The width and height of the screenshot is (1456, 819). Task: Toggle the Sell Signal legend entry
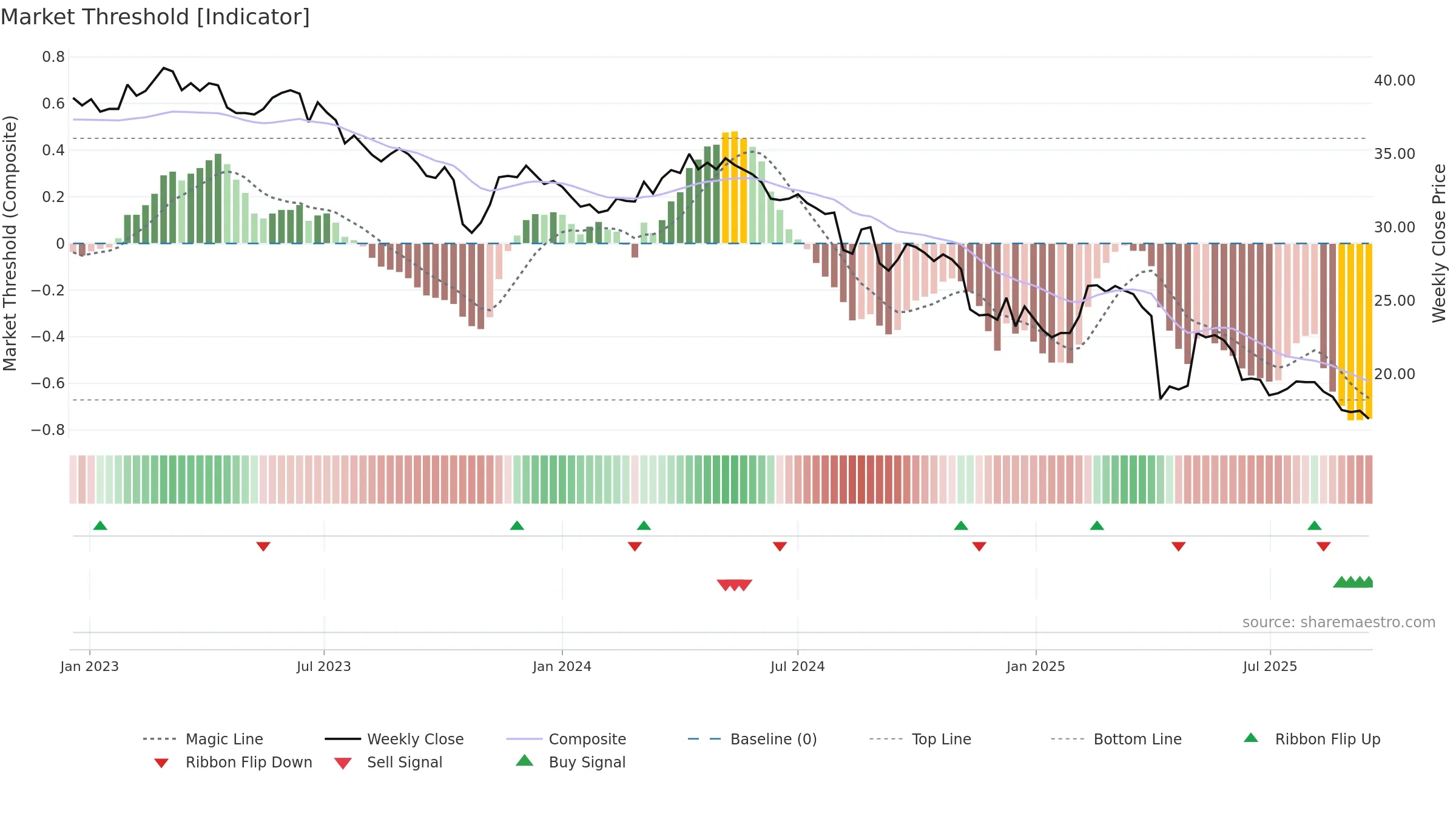point(388,762)
